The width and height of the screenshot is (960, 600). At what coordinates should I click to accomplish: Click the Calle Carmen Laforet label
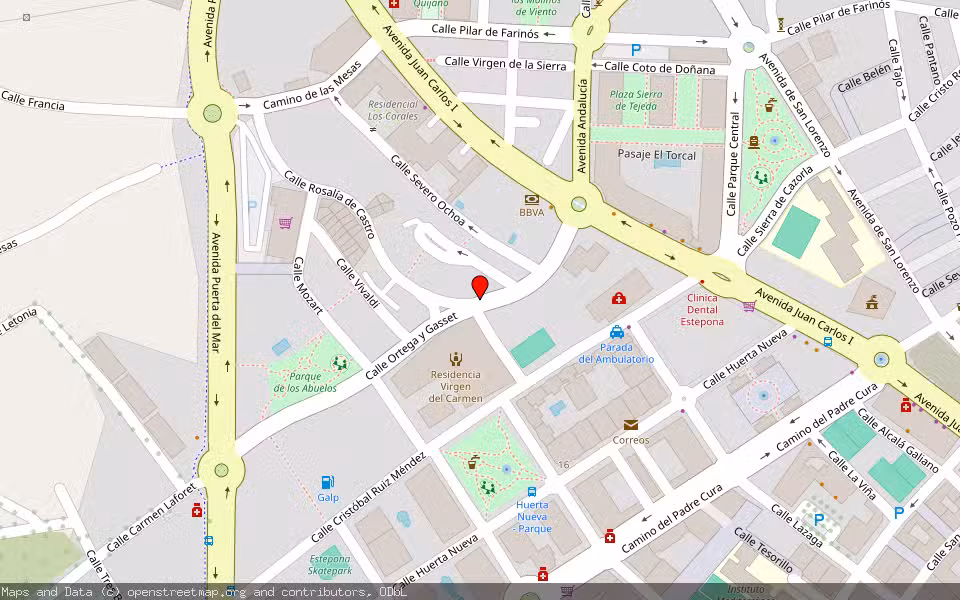pyautogui.click(x=153, y=517)
